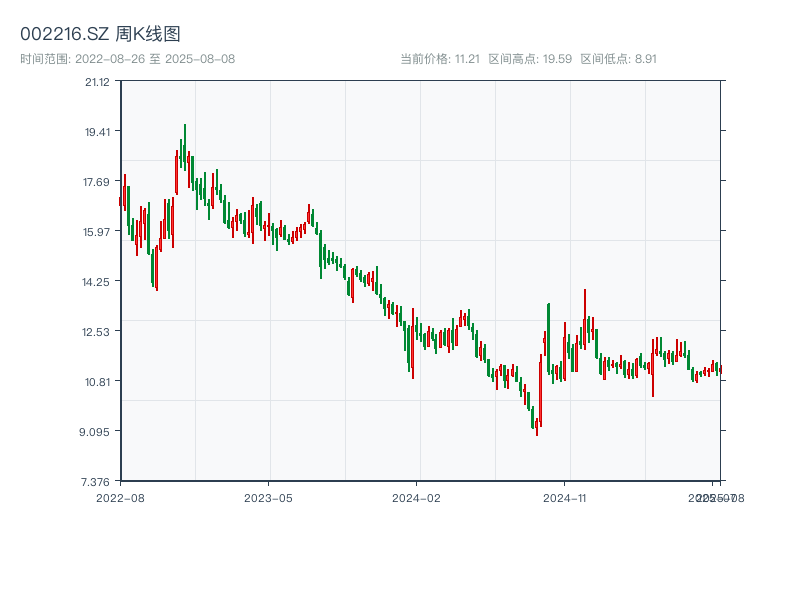Click the 区间高点 19.59 label
The image size is (800, 600).
coord(530,59)
